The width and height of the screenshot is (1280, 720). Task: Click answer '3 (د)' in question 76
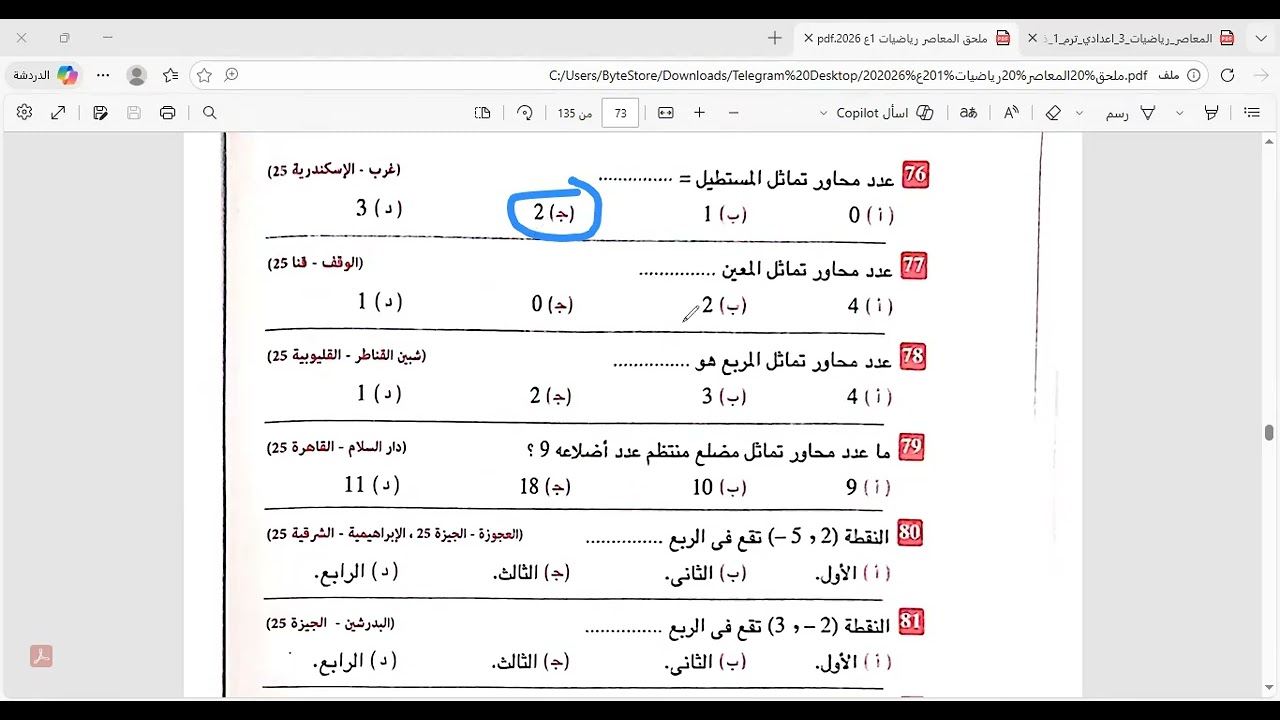(x=379, y=208)
